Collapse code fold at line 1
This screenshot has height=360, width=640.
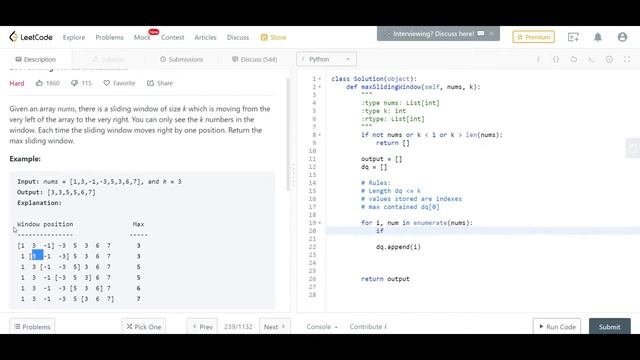[x=320, y=79]
